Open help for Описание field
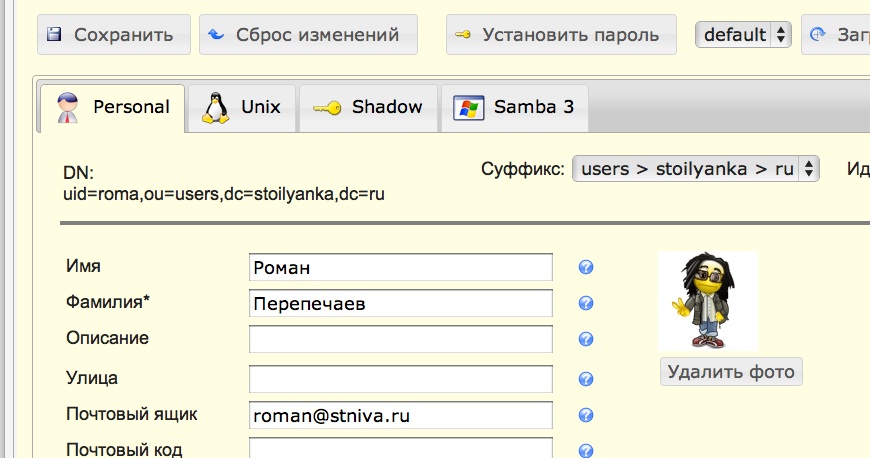The image size is (870, 458). (587, 341)
